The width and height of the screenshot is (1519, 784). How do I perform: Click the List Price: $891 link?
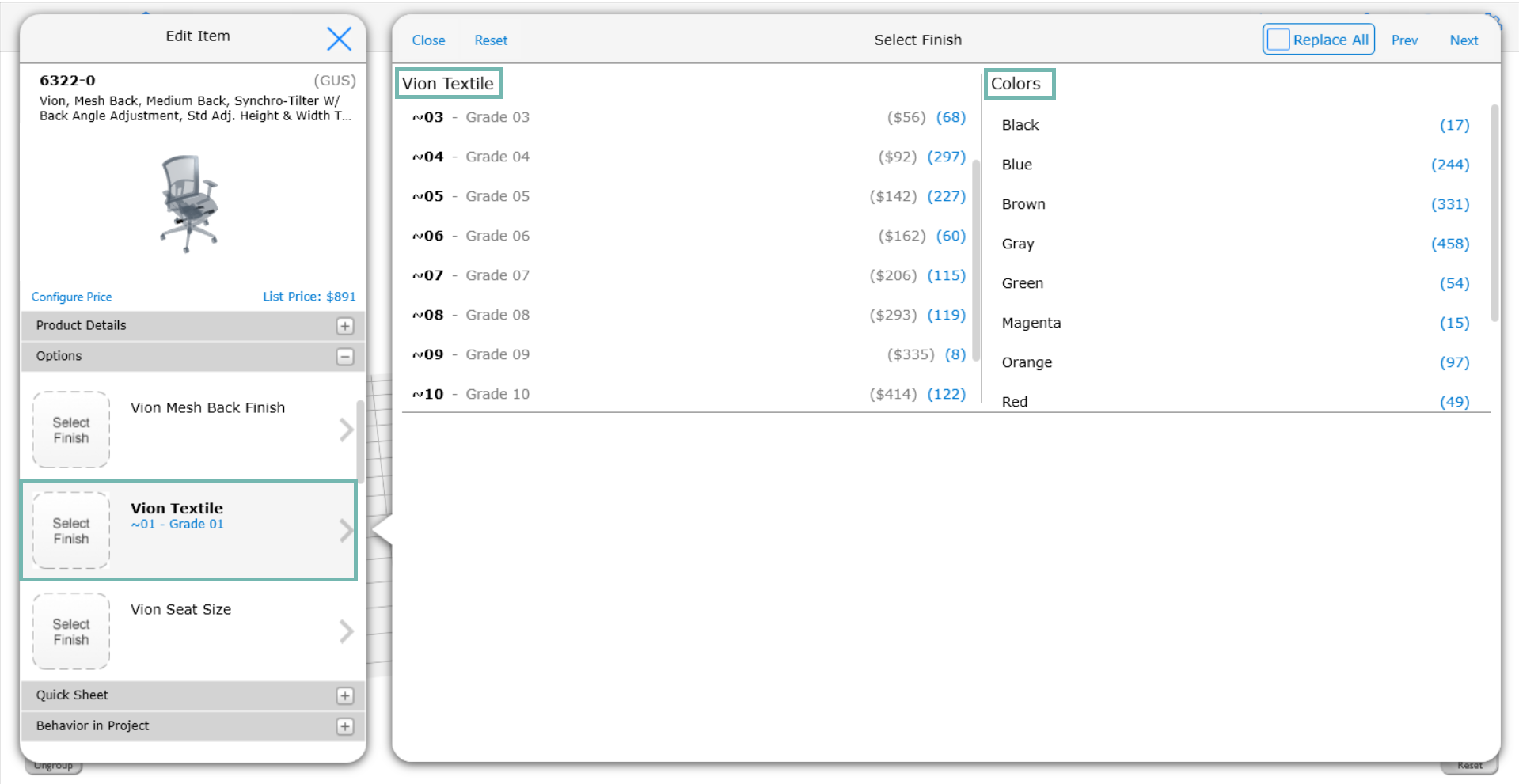coord(309,297)
